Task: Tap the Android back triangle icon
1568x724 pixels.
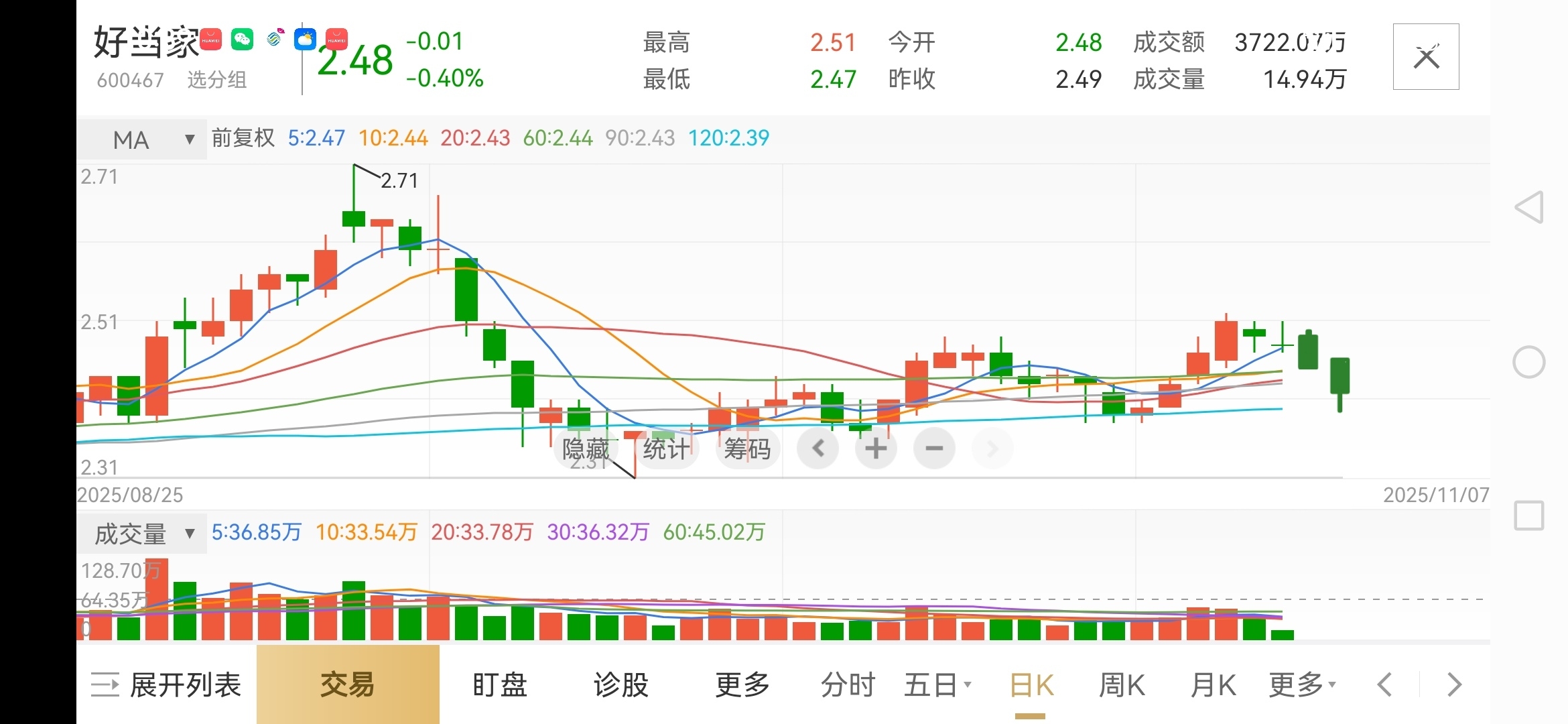Action: pos(1529,207)
